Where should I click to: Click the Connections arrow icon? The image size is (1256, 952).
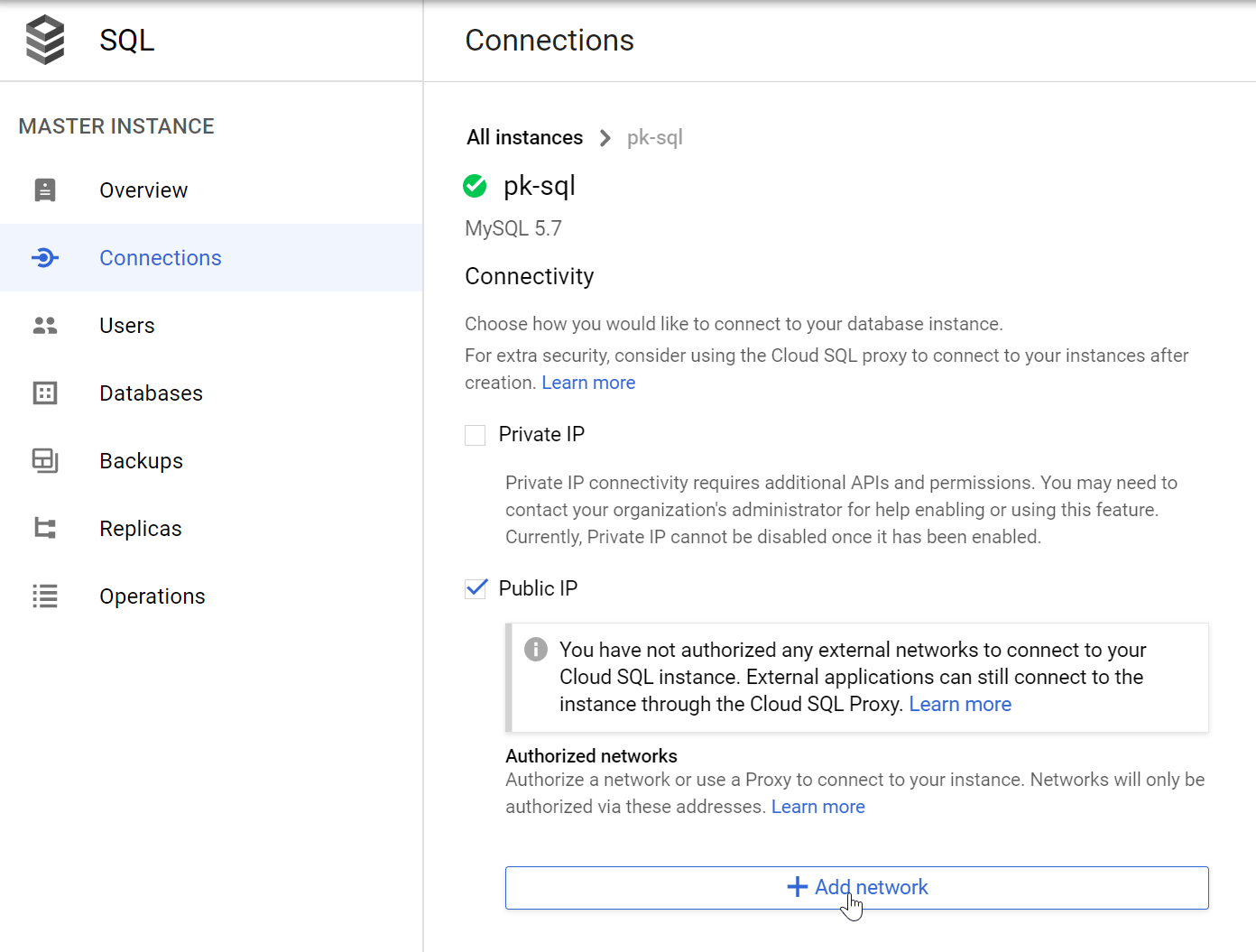(45, 258)
